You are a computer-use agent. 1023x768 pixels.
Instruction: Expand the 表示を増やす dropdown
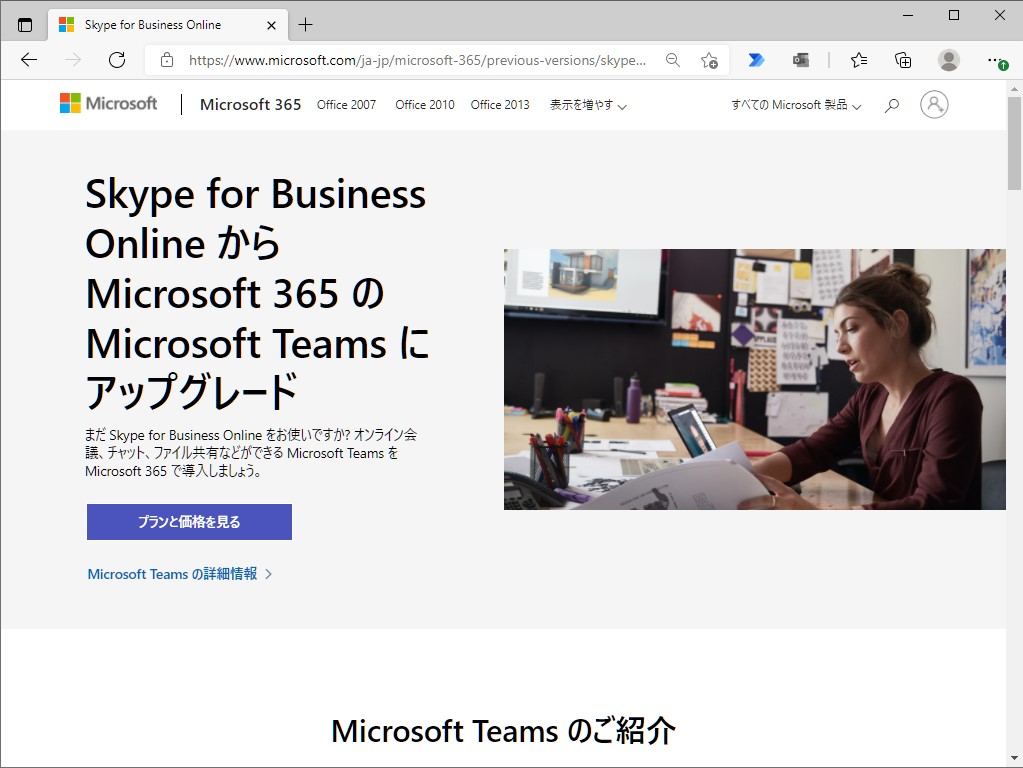coord(585,104)
